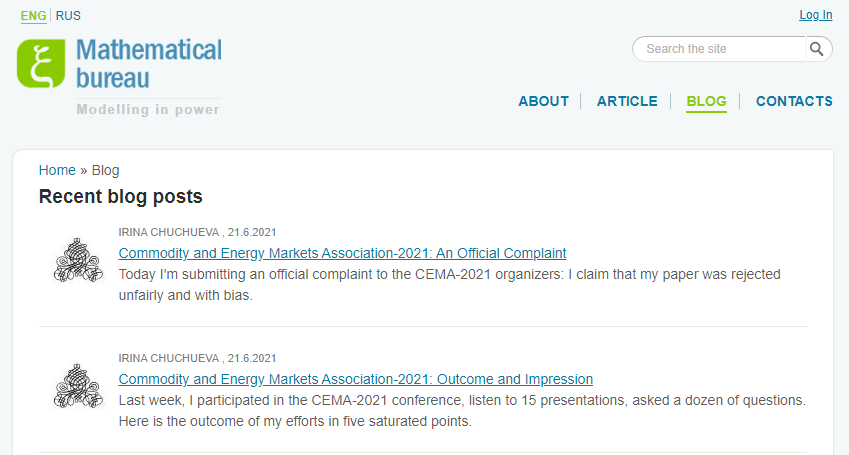Go to the ARTICLE section
Image resolution: width=849 pixels, height=455 pixels.
(x=627, y=101)
